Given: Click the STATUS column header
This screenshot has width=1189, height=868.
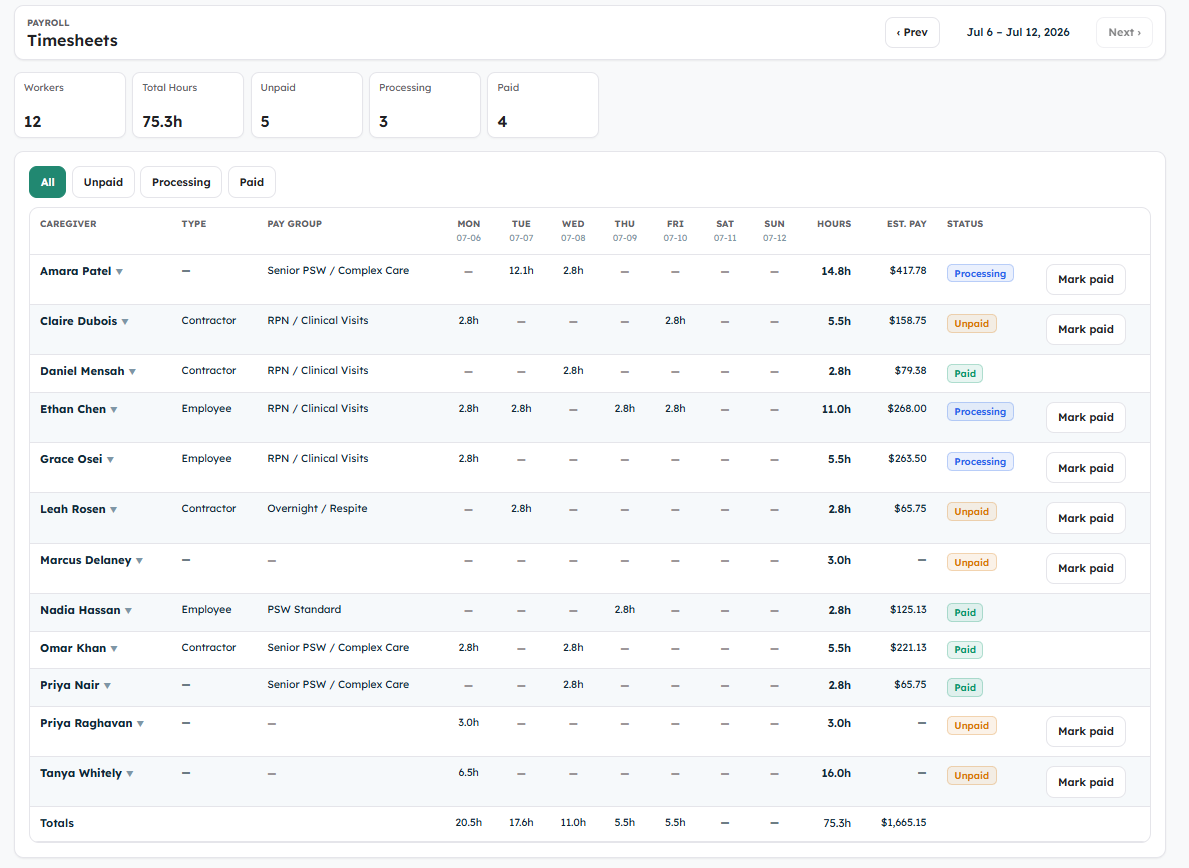Looking at the screenshot, I should coord(965,224).
